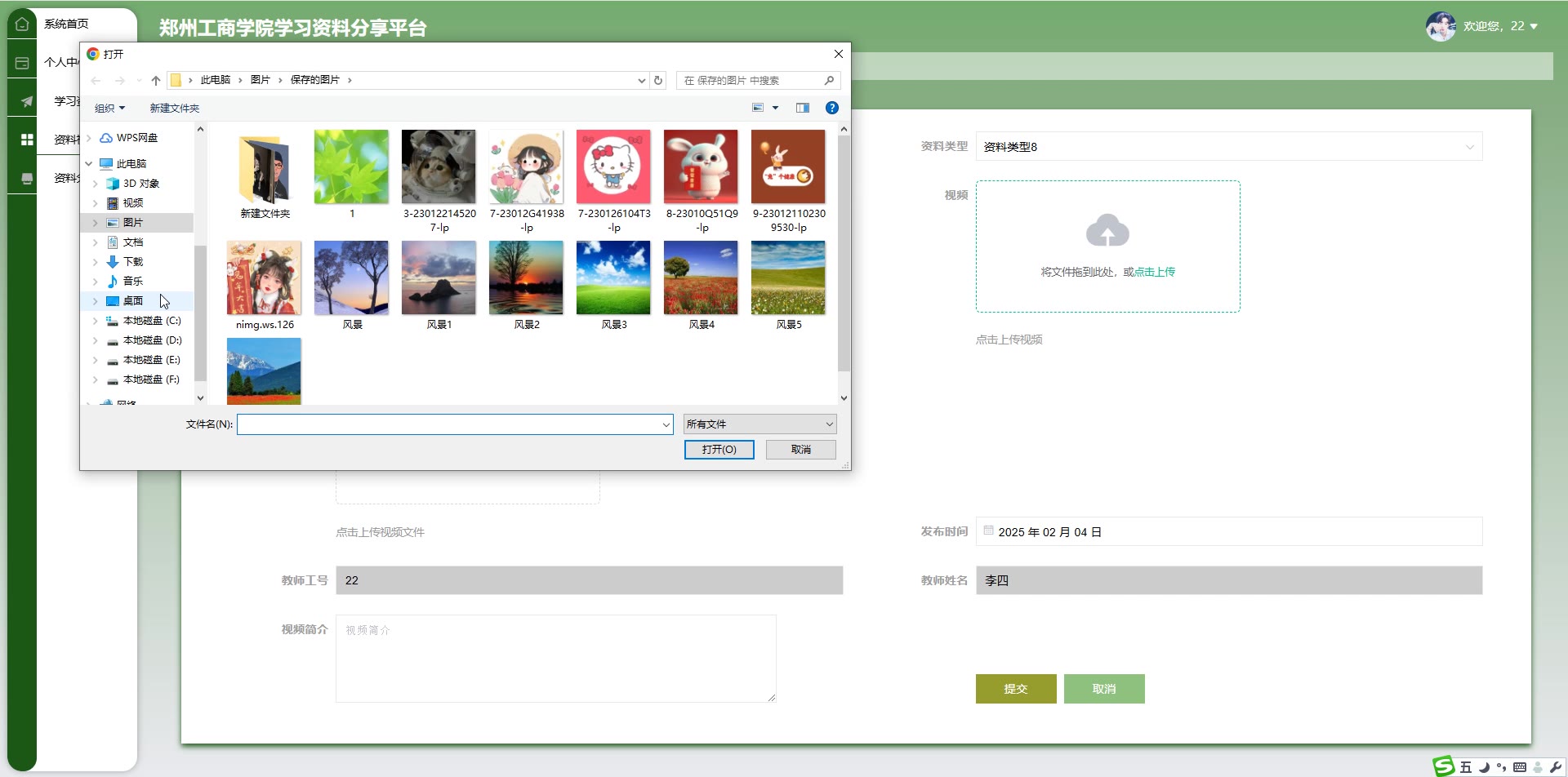Click the green 取消 form button
This screenshot has height=777, width=1568.
tap(1104, 689)
